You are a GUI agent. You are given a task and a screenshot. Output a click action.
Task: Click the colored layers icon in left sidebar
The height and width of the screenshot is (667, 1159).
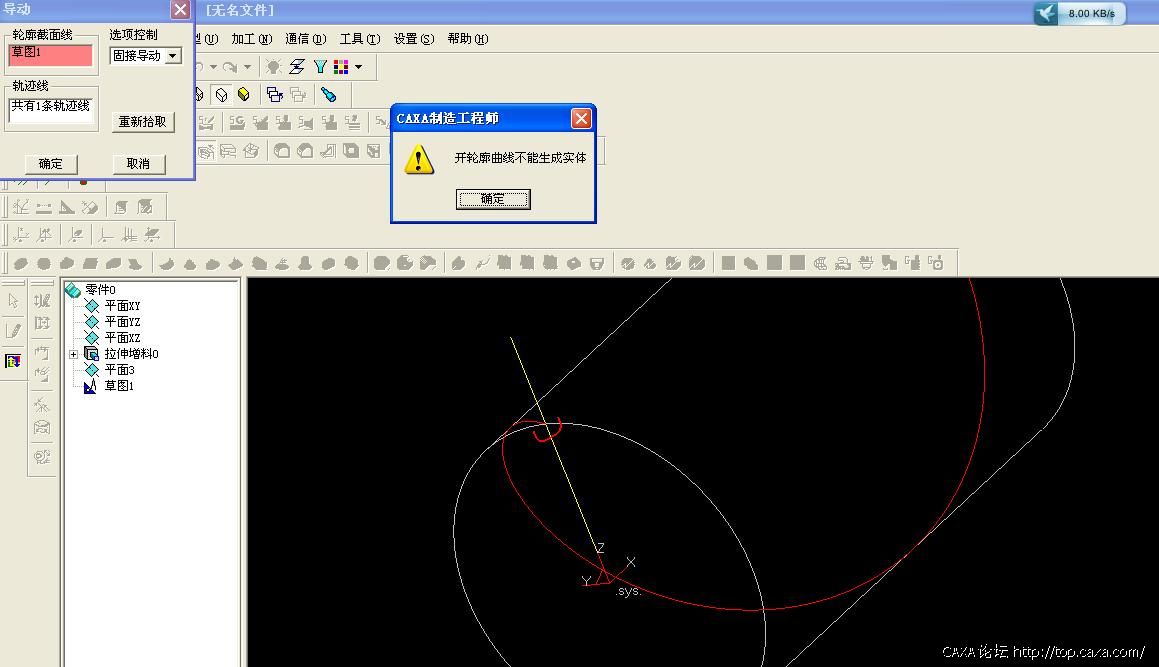click(13, 361)
